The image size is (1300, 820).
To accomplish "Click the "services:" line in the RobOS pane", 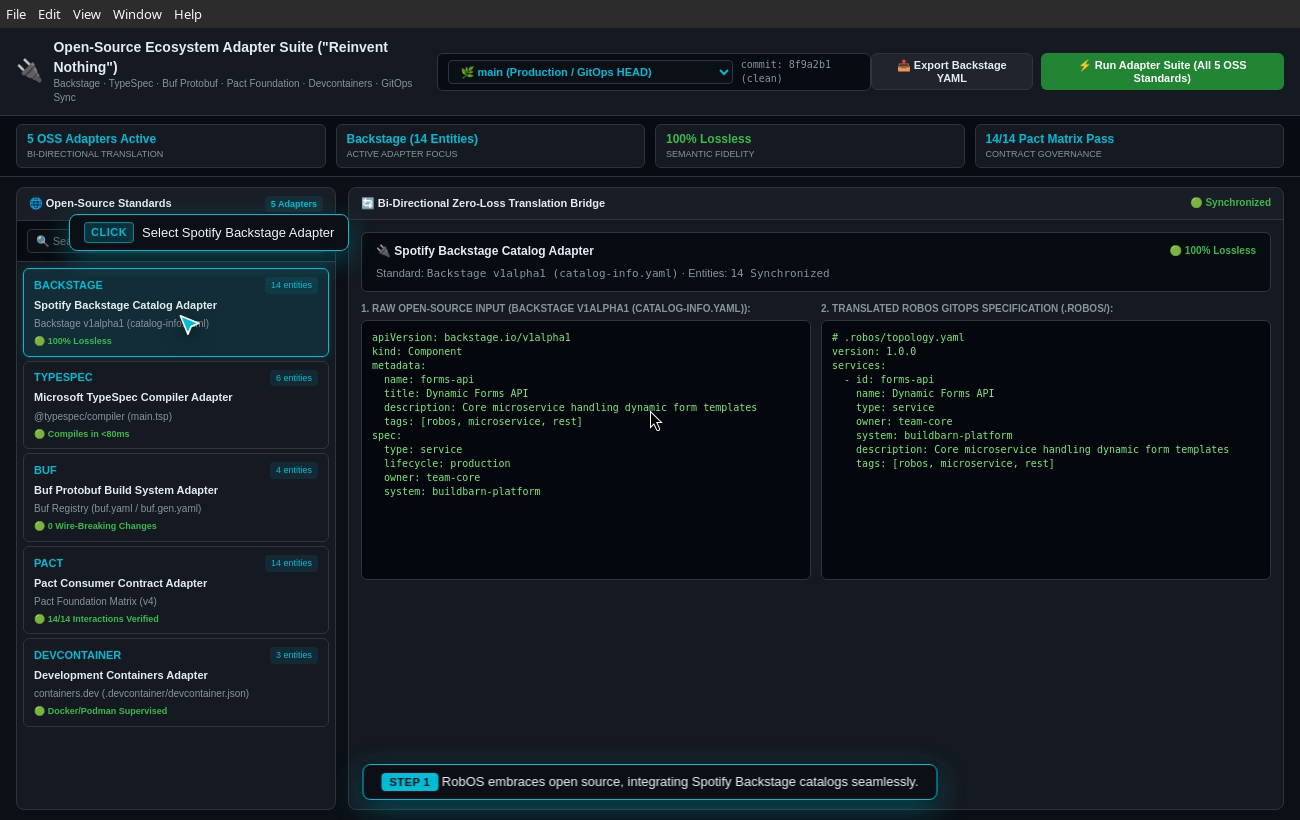I will pyautogui.click(x=859, y=365).
